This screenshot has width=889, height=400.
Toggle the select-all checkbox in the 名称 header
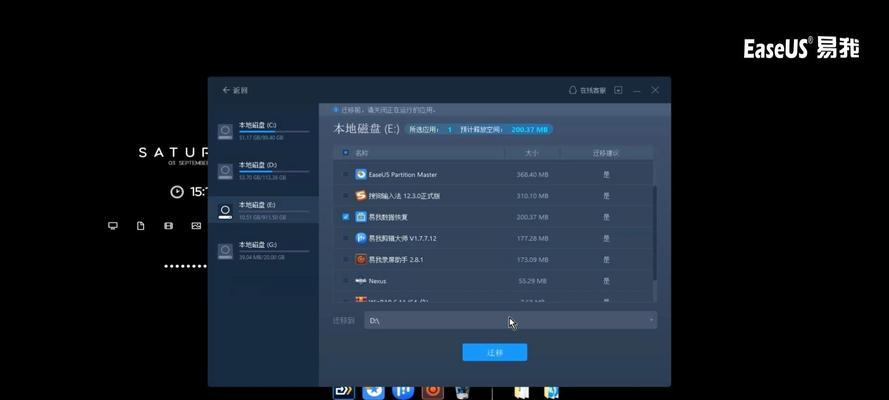[346, 153]
